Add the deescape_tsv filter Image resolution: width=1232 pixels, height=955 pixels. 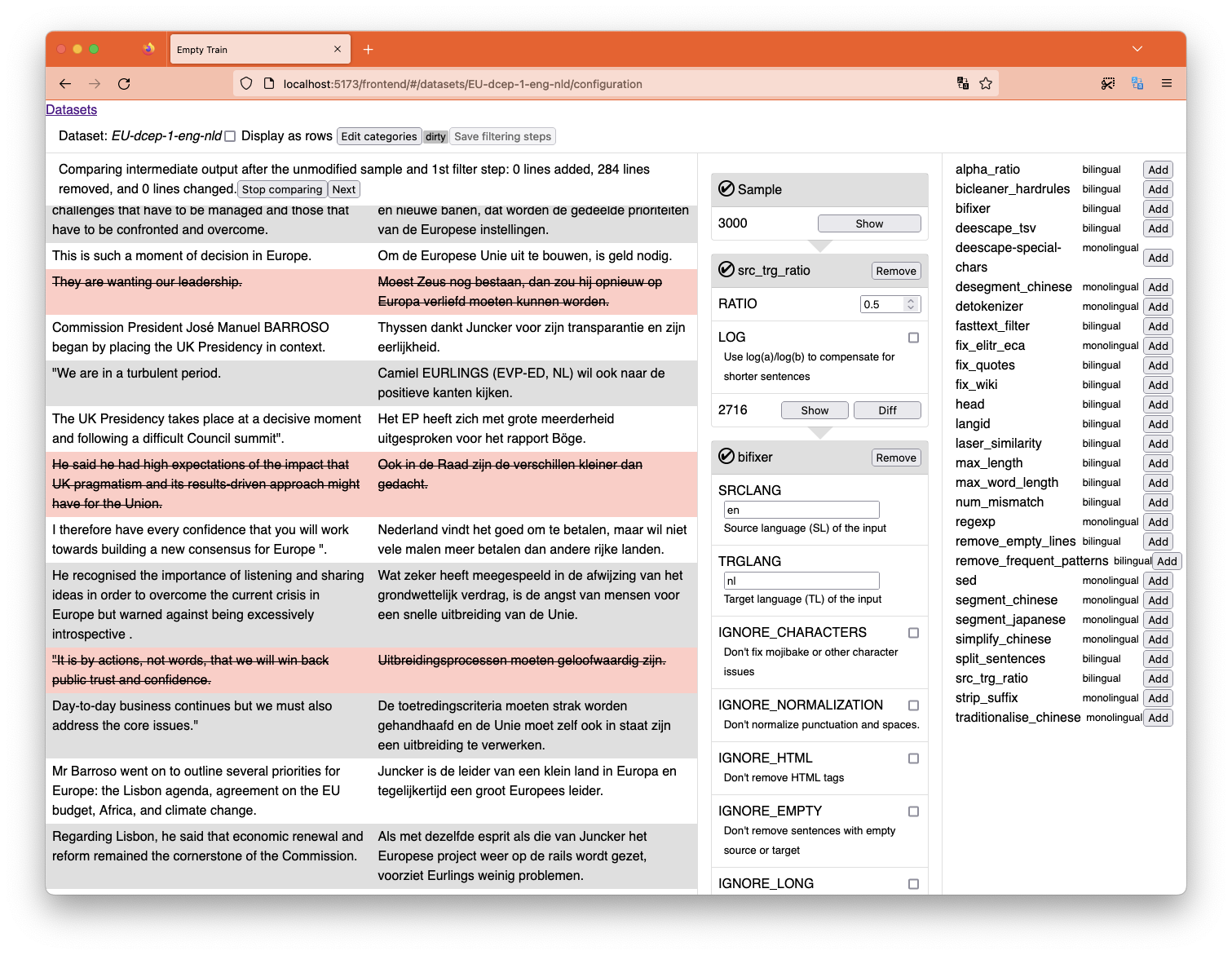[x=1158, y=228]
